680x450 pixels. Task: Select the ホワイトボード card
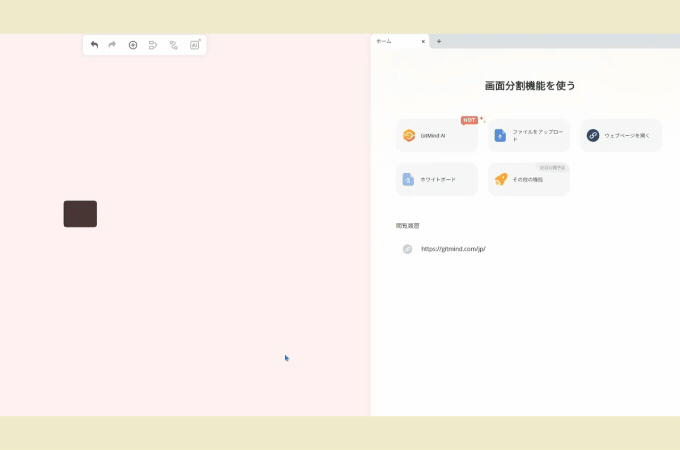[x=436, y=179]
